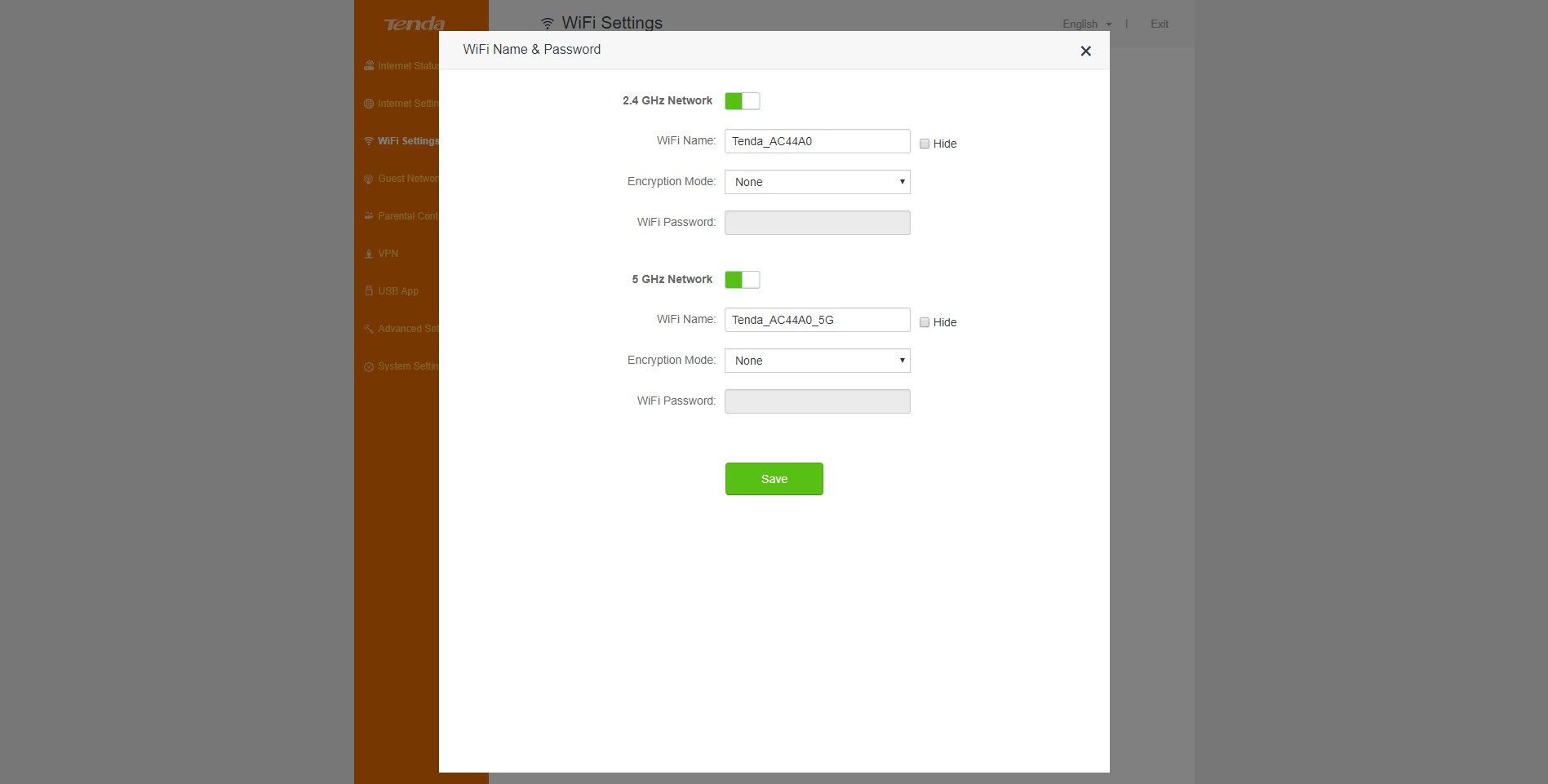Click the 5 GHz WiFi Password field

point(817,401)
